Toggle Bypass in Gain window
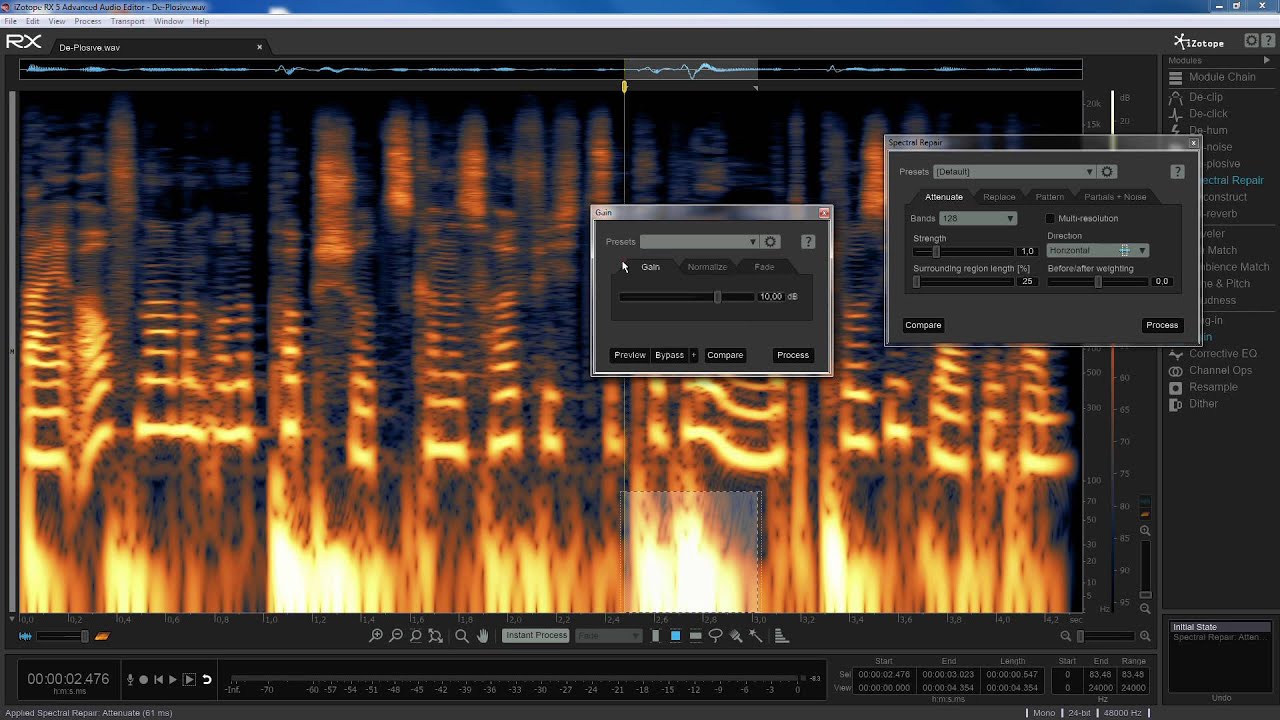This screenshot has height=720, width=1280. [669, 355]
